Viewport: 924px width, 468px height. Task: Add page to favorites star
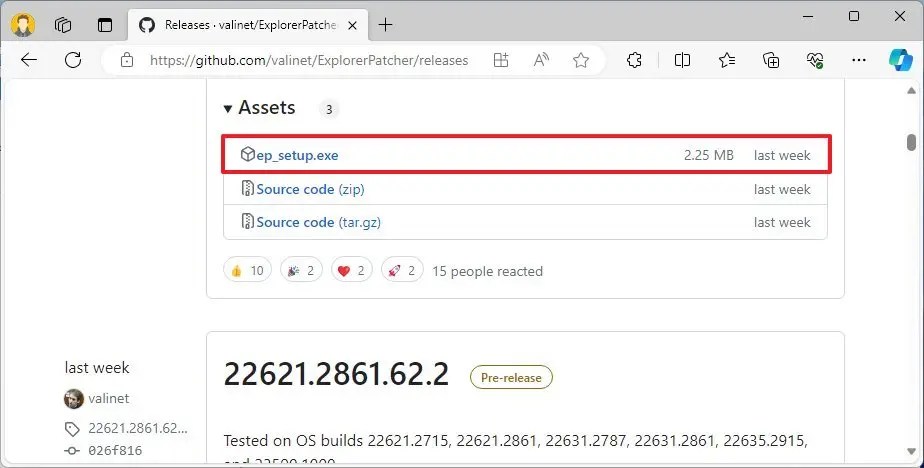[x=580, y=60]
